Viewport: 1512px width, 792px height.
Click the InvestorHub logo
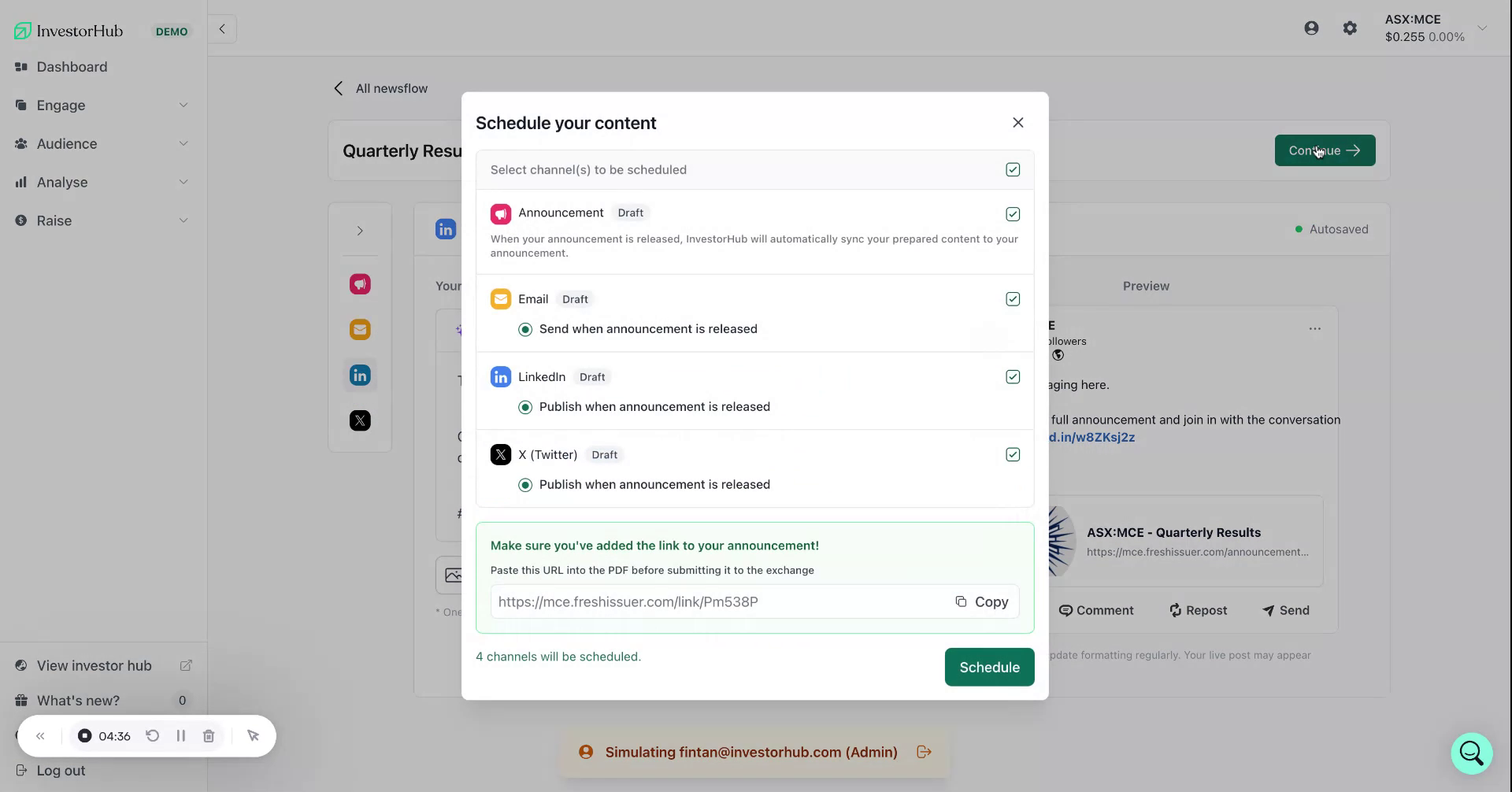[68, 30]
